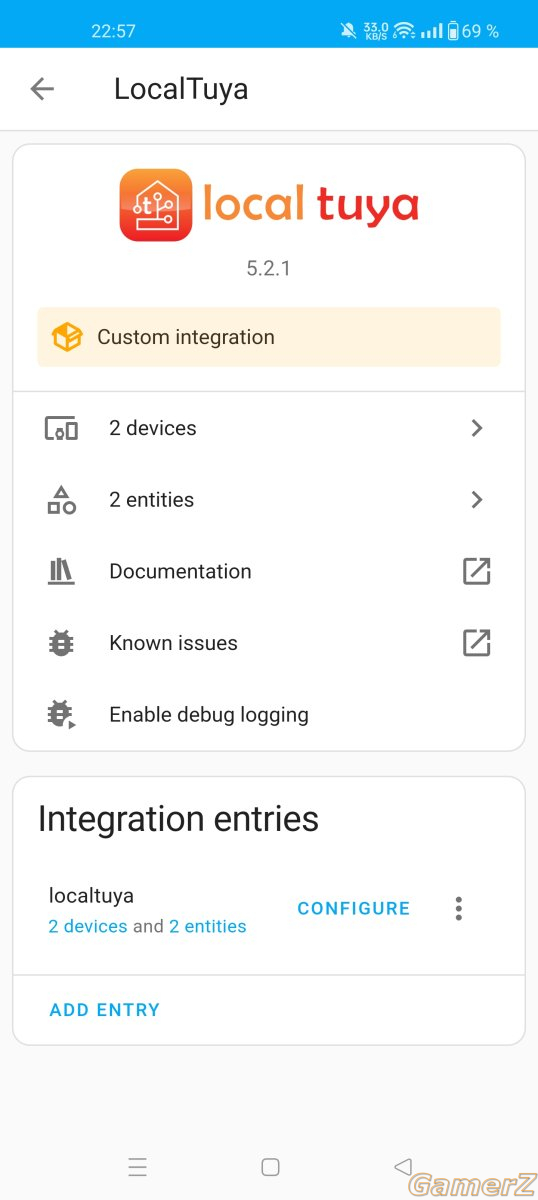Tap the books icon beside Documentation
Screen dimensions: 538x1200
61,572
